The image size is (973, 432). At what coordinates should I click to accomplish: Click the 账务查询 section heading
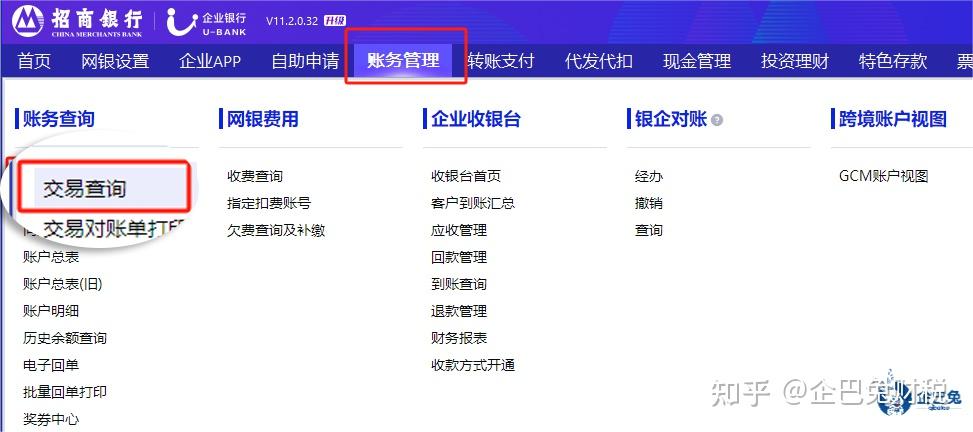point(58,119)
